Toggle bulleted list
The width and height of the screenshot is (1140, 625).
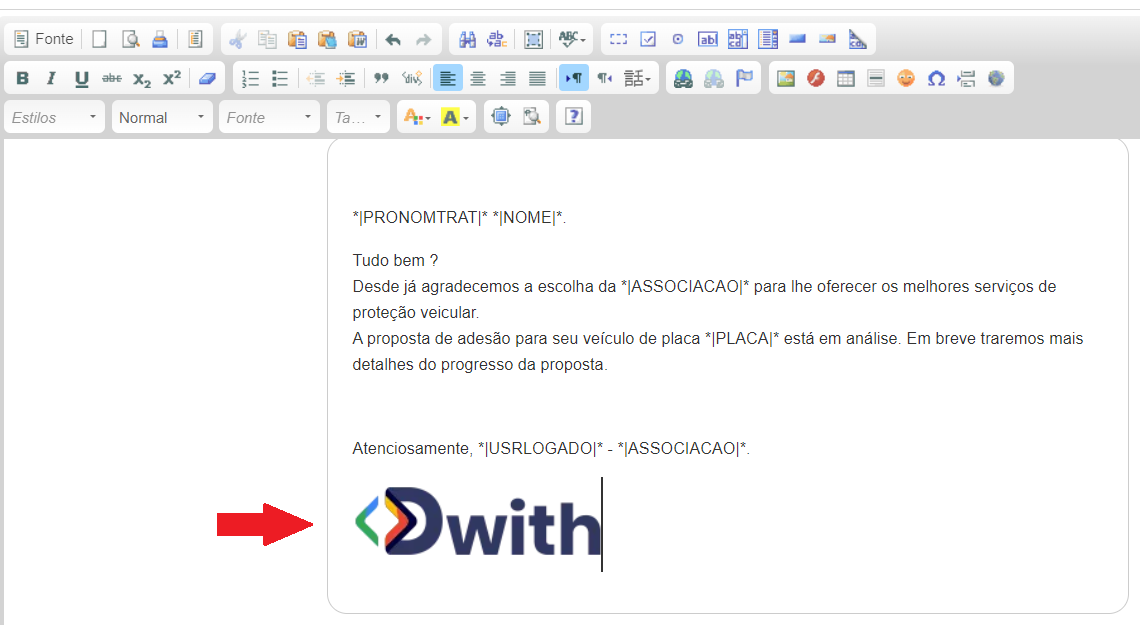(x=280, y=78)
